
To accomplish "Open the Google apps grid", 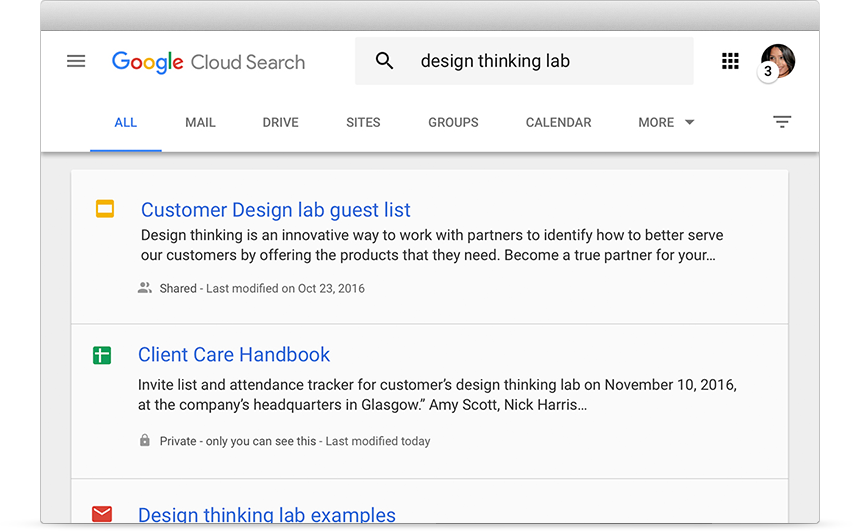I will pyautogui.click(x=730, y=61).
